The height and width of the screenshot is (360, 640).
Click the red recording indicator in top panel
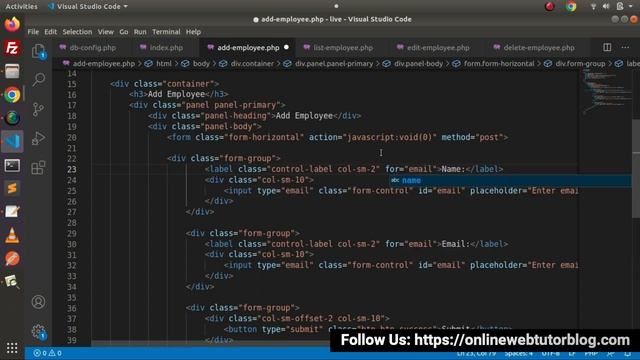[x=549, y=7]
